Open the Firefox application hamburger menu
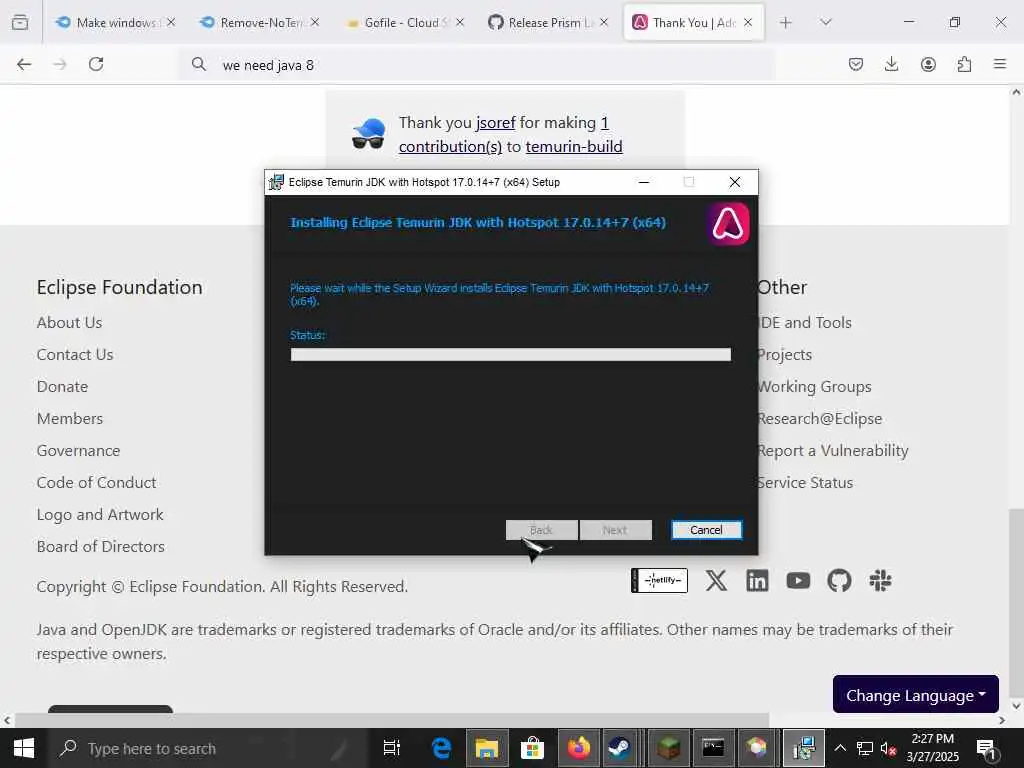 [x=1000, y=64]
